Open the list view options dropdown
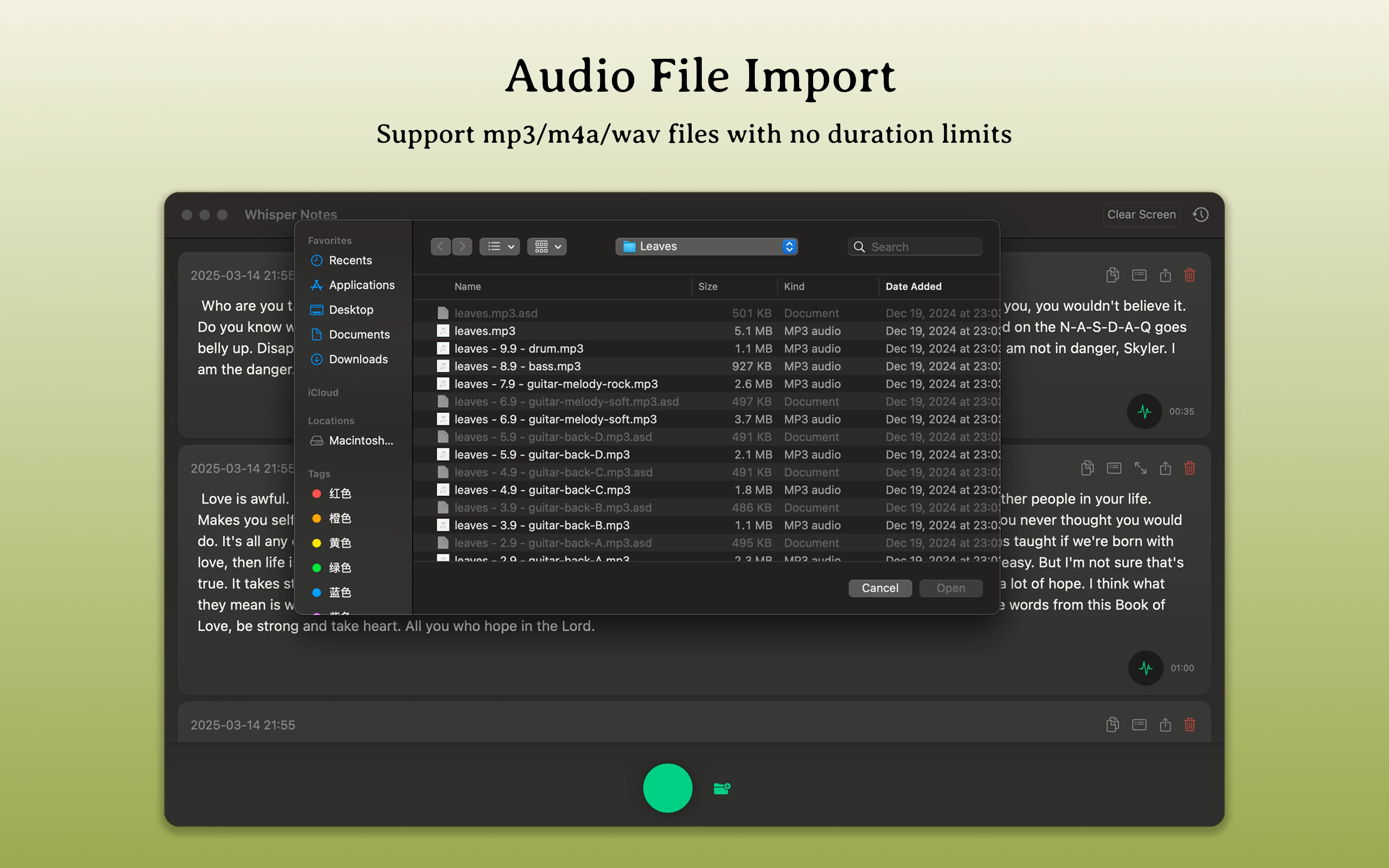1389x868 pixels. pyautogui.click(x=500, y=246)
